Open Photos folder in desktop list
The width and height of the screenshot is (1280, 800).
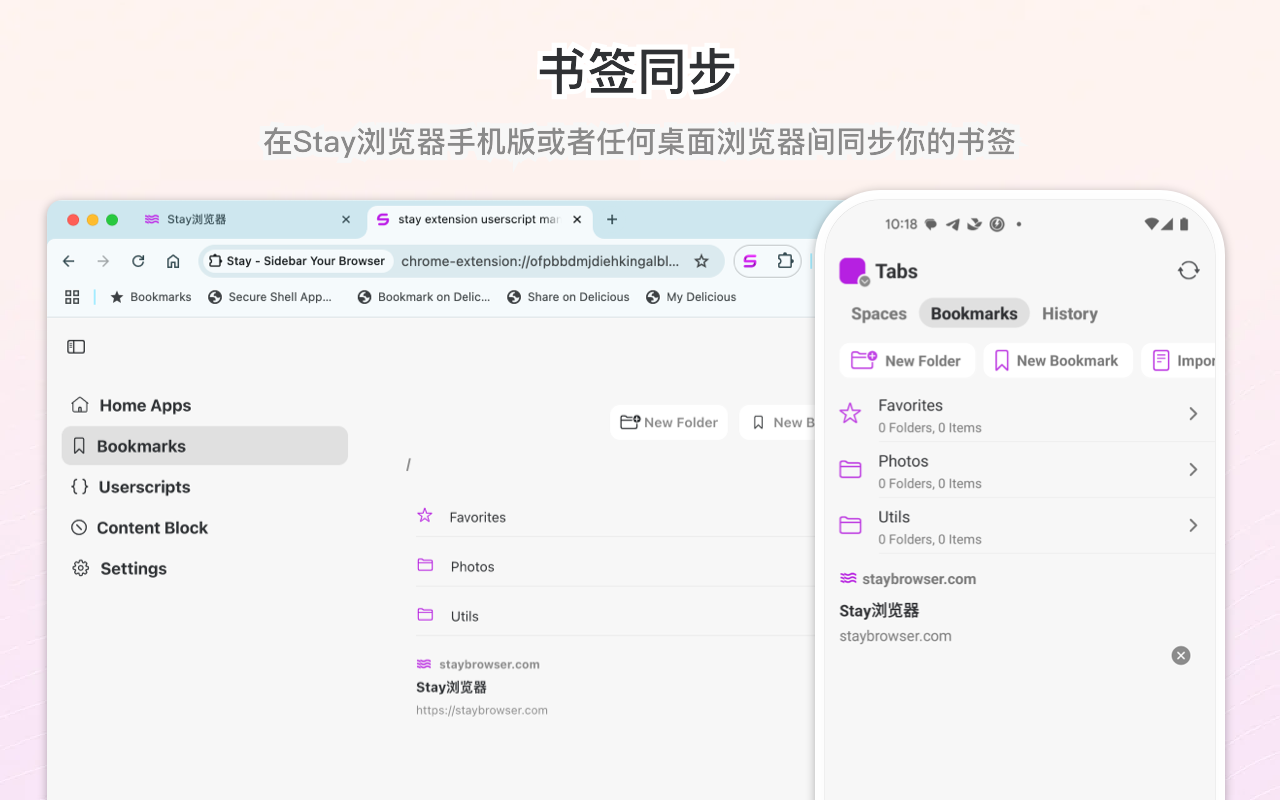coord(615,566)
